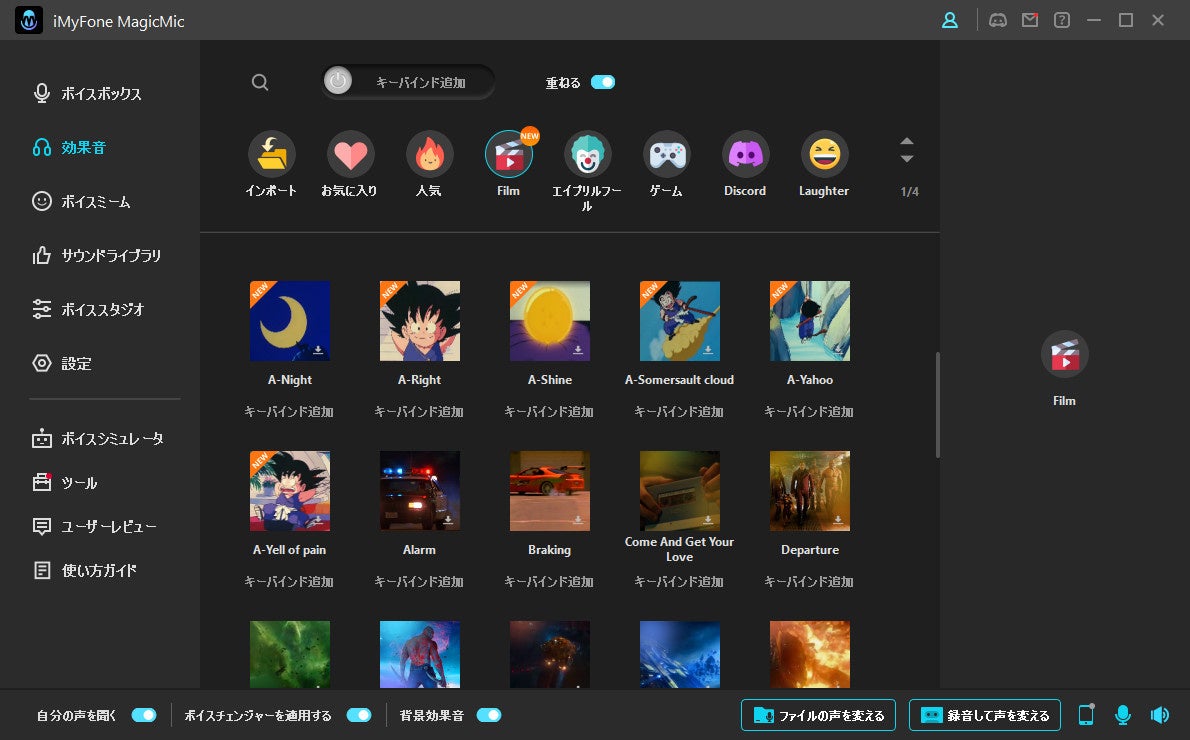Show previous category page with up arrow
The width and height of the screenshot is (1190, 740).
(x=907, y=141)
